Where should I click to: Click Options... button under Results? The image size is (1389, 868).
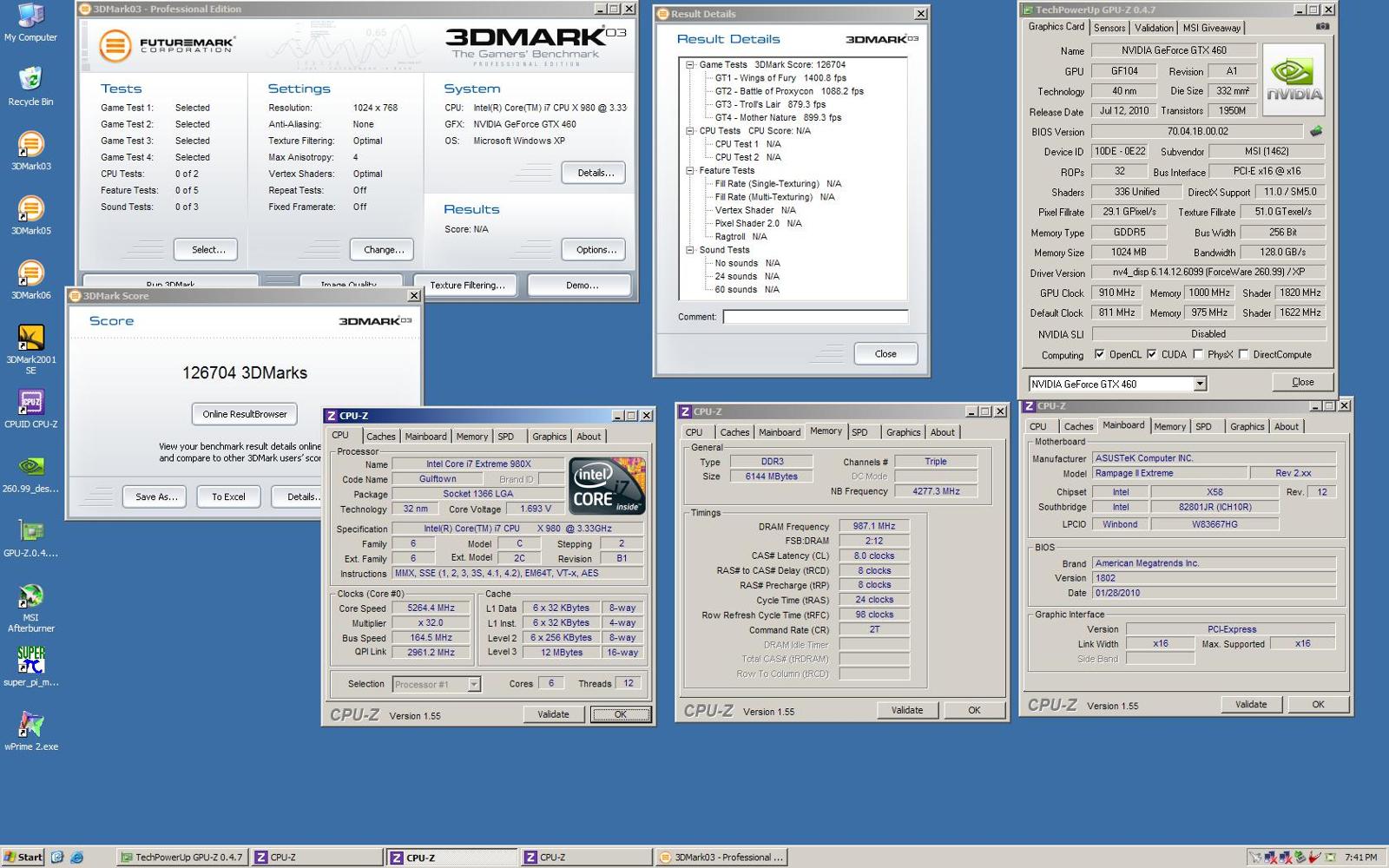coord(595,250)
